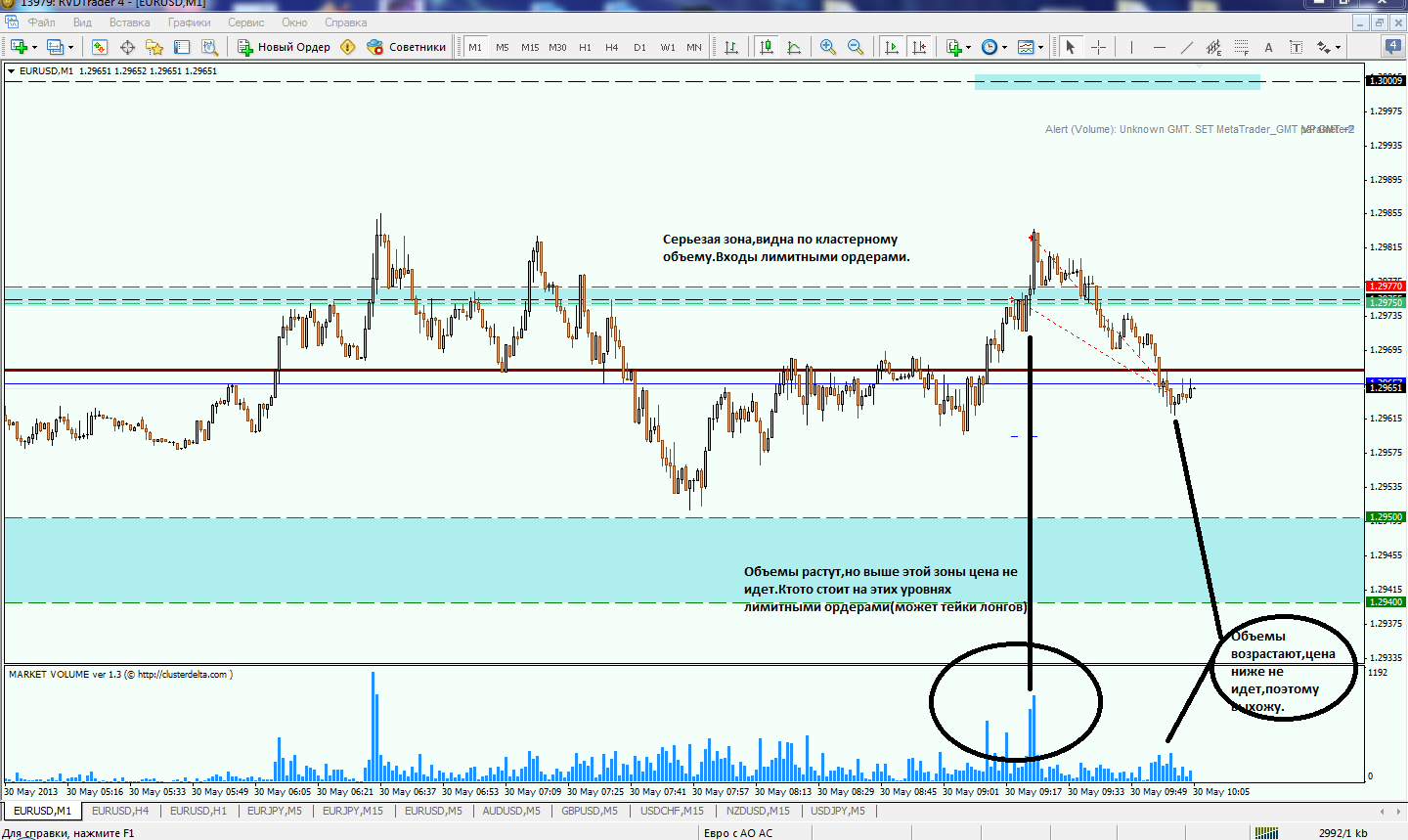This screenshot has height=840, width=1408.
Task: Open the Data Window crosshair-target icon
Action: pos(127,47)
